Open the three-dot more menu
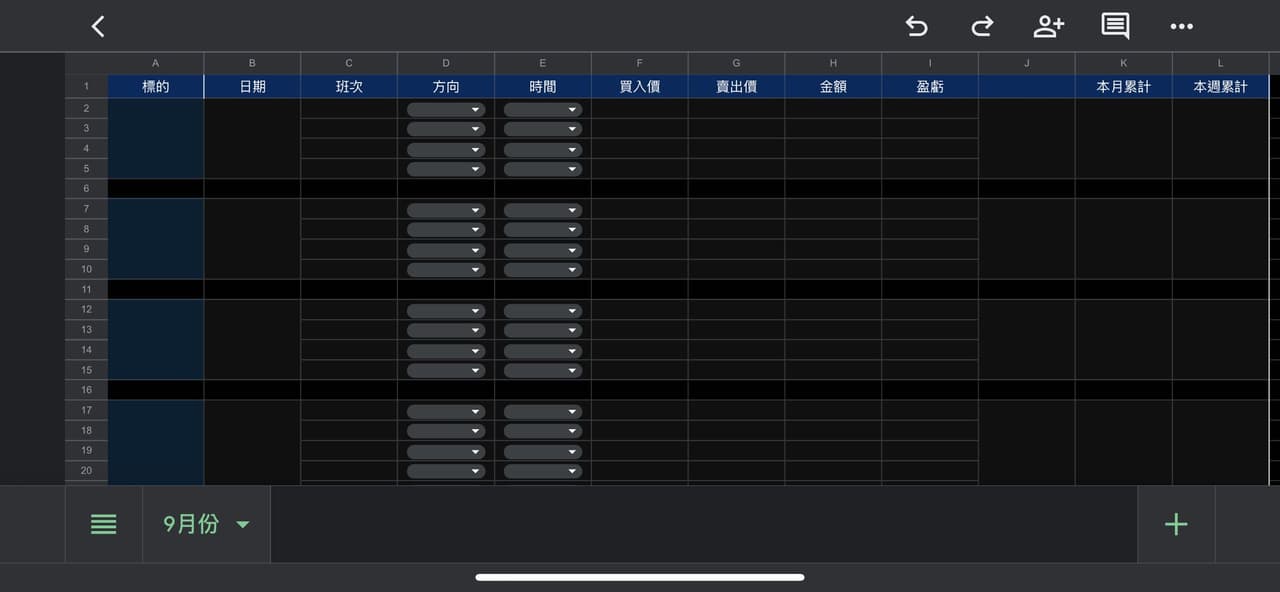Image resolution: width=1280 pixels, height=592 pixels. click(x=1181, y=27)
